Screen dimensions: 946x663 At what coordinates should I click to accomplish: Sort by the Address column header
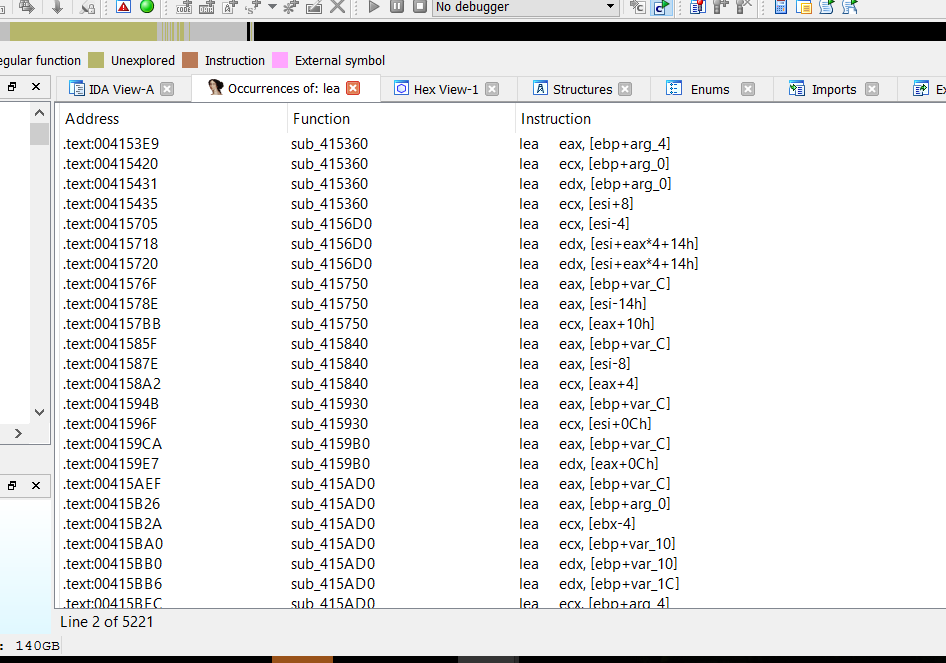92,119
